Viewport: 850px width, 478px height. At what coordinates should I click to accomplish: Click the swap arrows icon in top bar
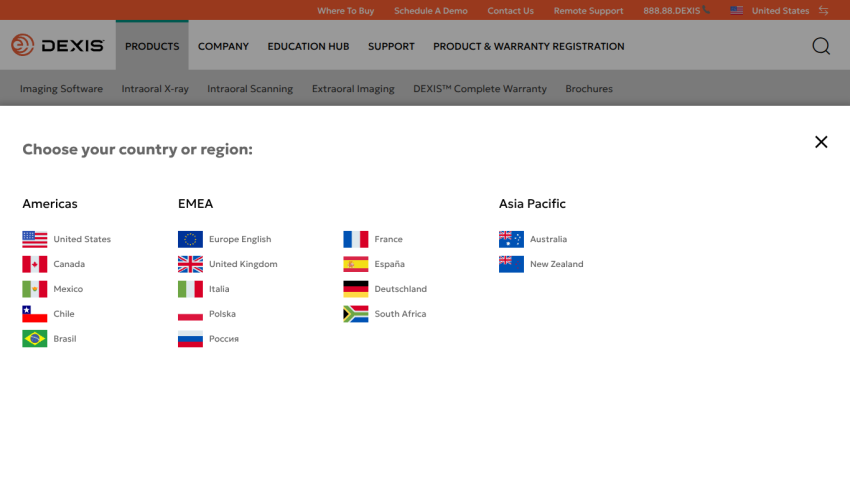tap(823, 10)
